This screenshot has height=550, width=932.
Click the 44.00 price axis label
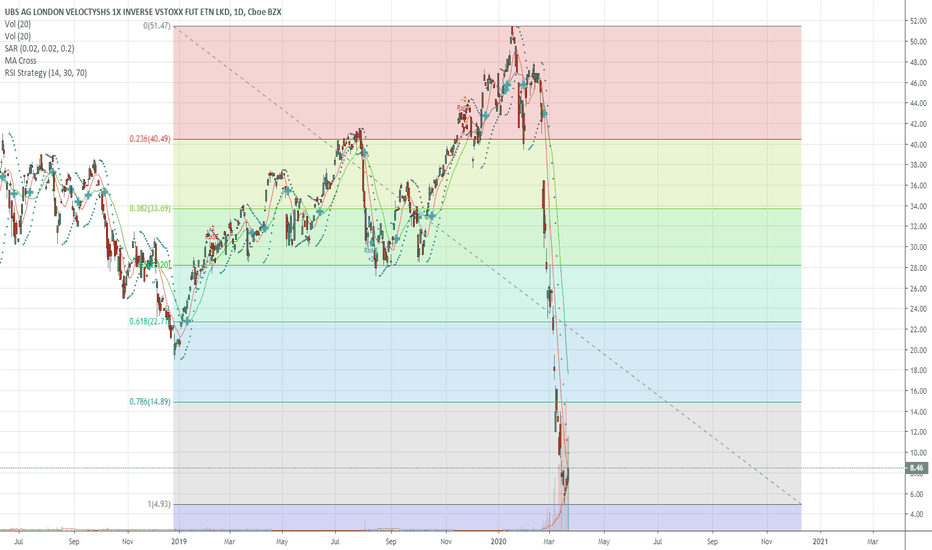point(918,103)
